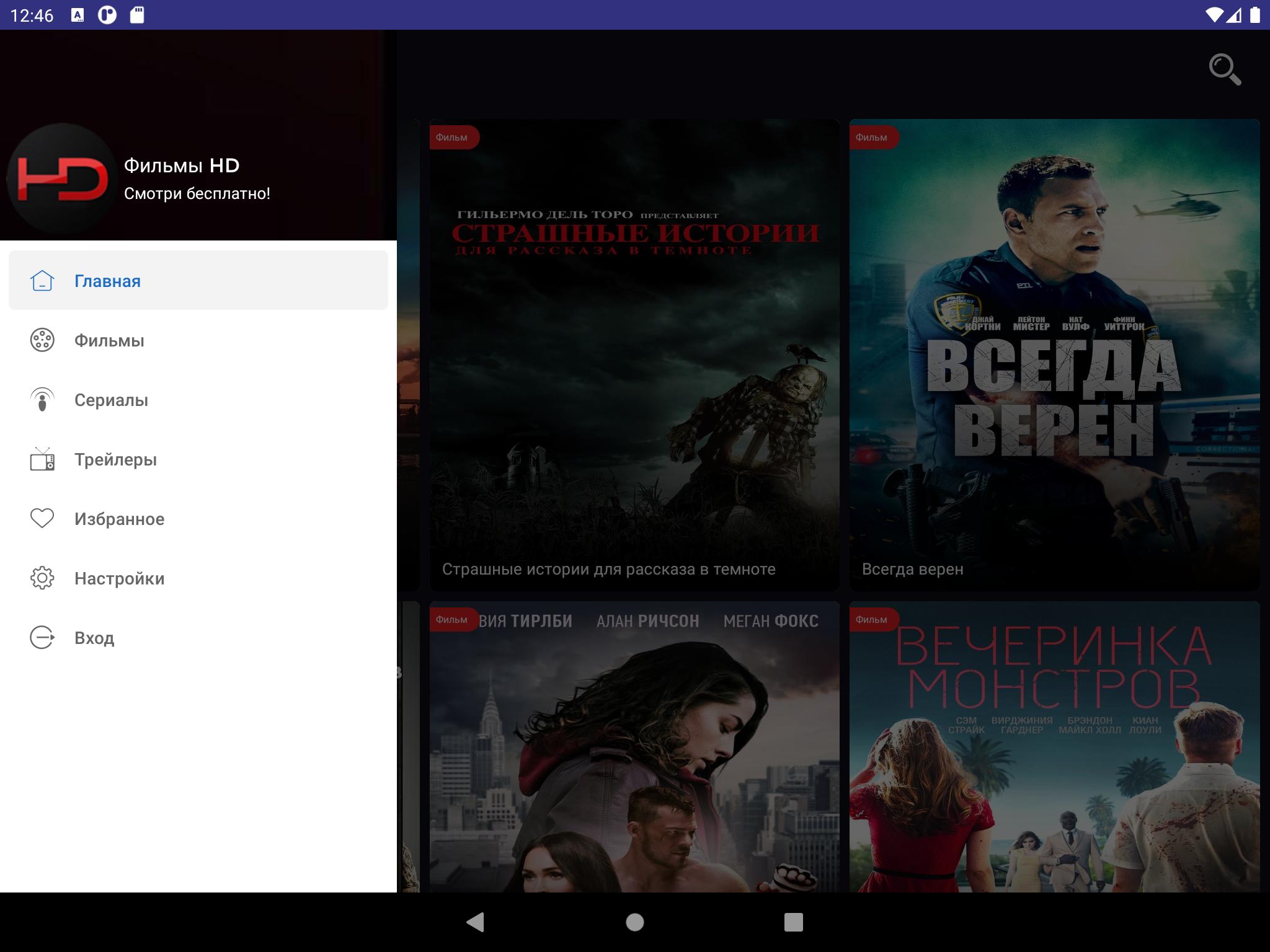Screen dimensions: 1270x952
Task: Open Настройки from the drawer menu
Action: (198, 578)
